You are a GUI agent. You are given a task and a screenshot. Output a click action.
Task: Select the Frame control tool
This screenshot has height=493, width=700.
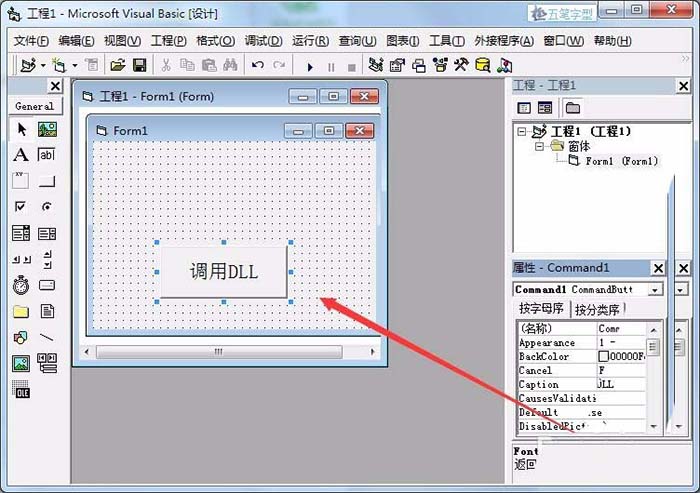(x=21, y=181)
